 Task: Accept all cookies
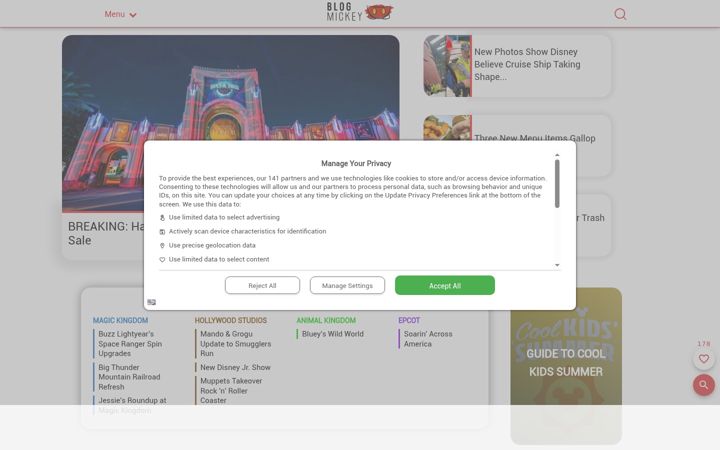click(444, 285)
